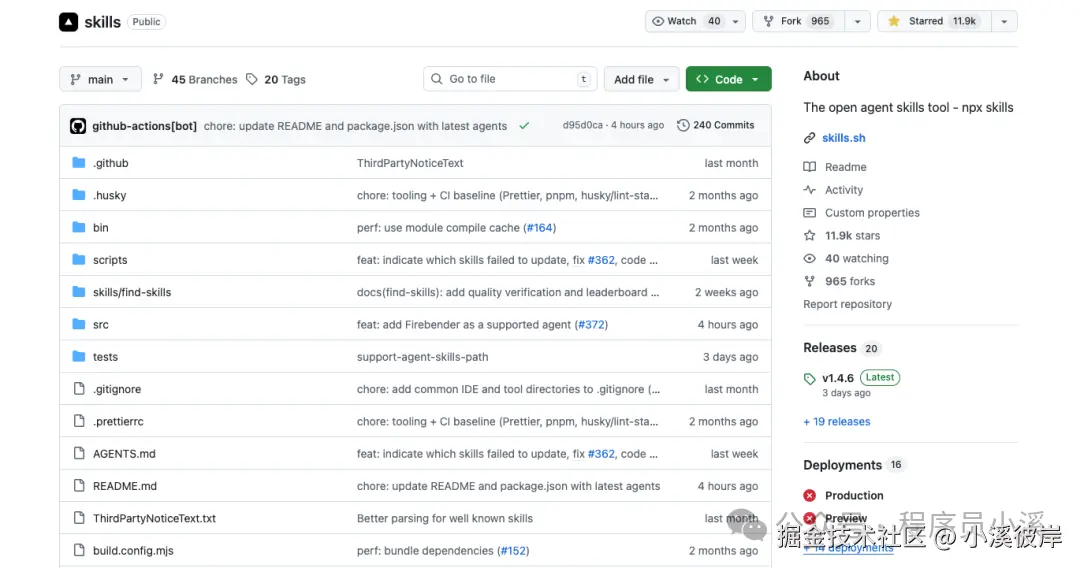View the 45 Branches list

[x=195, y=79]
